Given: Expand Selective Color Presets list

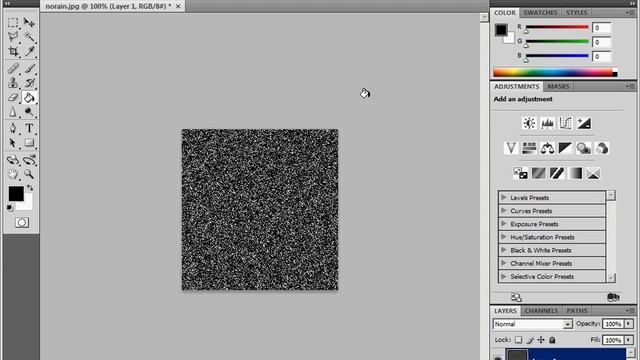Looking at the screenshot, I should click(x=504, y=276).
